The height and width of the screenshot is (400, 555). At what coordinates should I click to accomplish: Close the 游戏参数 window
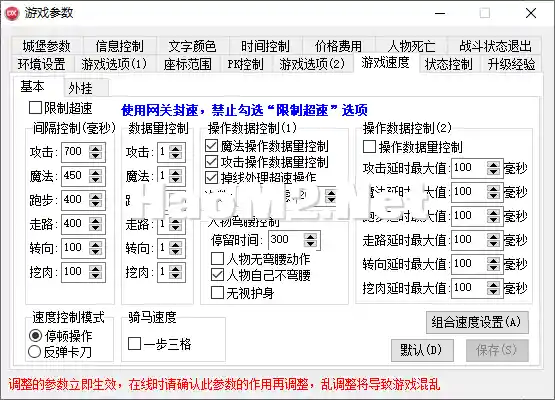531,13
